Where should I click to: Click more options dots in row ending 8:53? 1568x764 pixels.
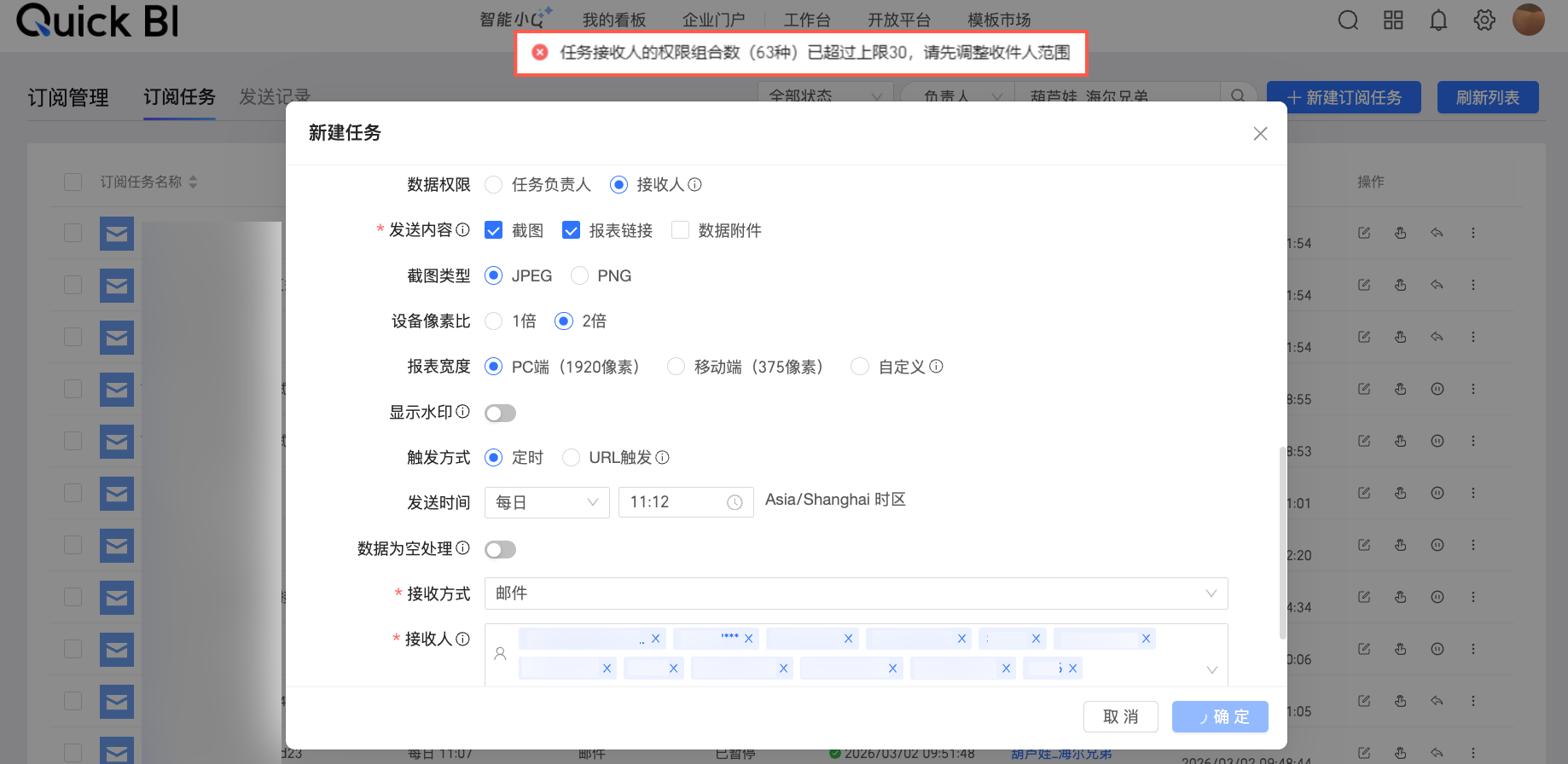(1472, 441)
